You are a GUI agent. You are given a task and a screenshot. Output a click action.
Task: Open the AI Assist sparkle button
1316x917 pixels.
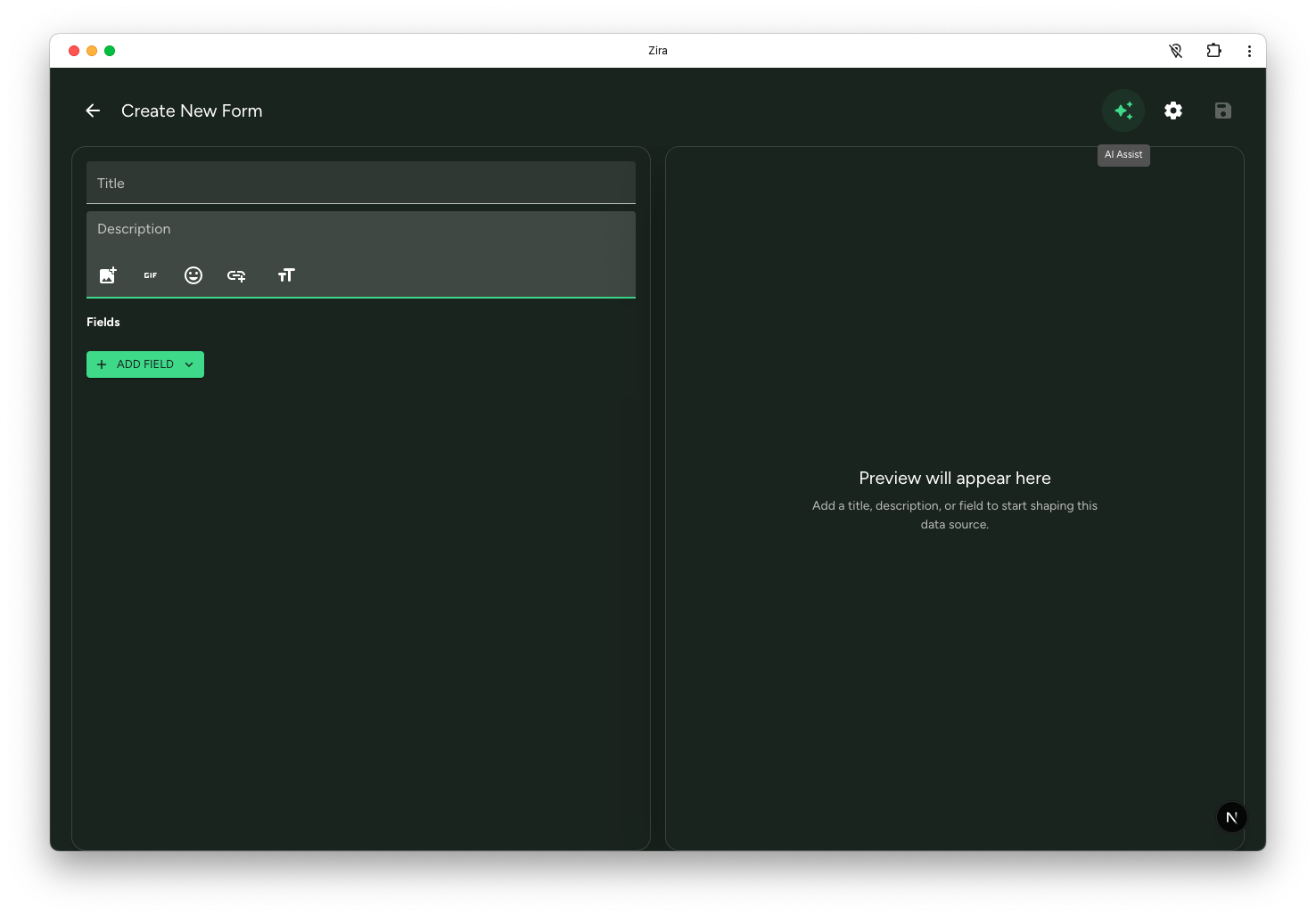(1123, 111)
